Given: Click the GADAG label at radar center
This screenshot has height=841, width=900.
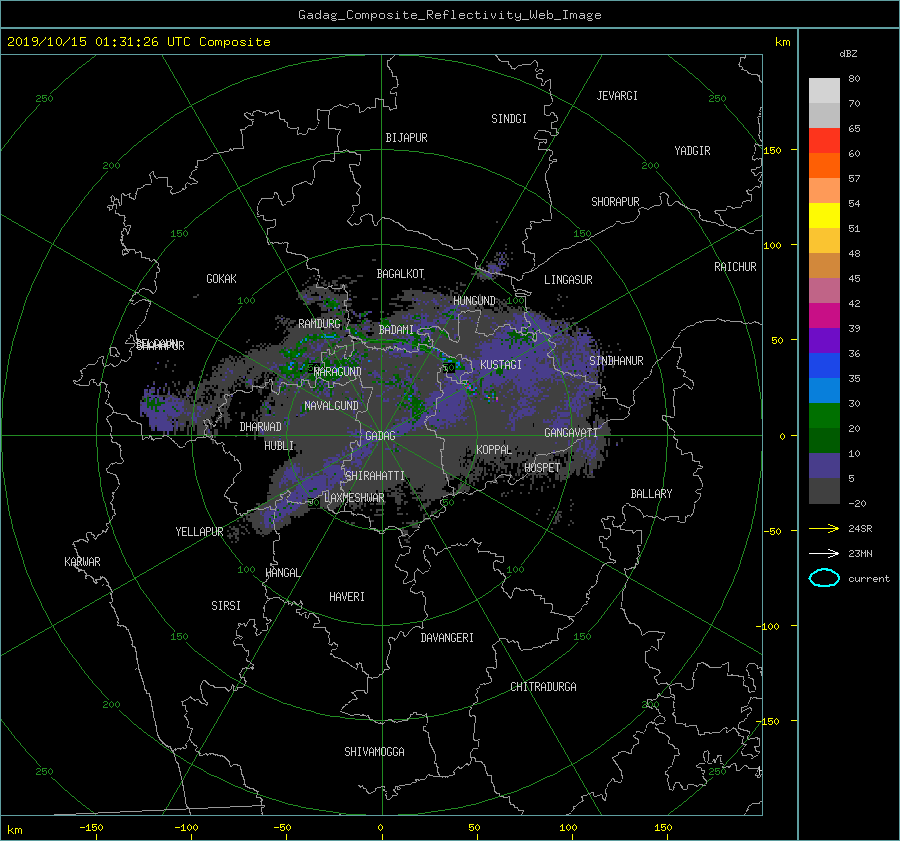Looking at the screenshot, I should click(x=380, y=436).
